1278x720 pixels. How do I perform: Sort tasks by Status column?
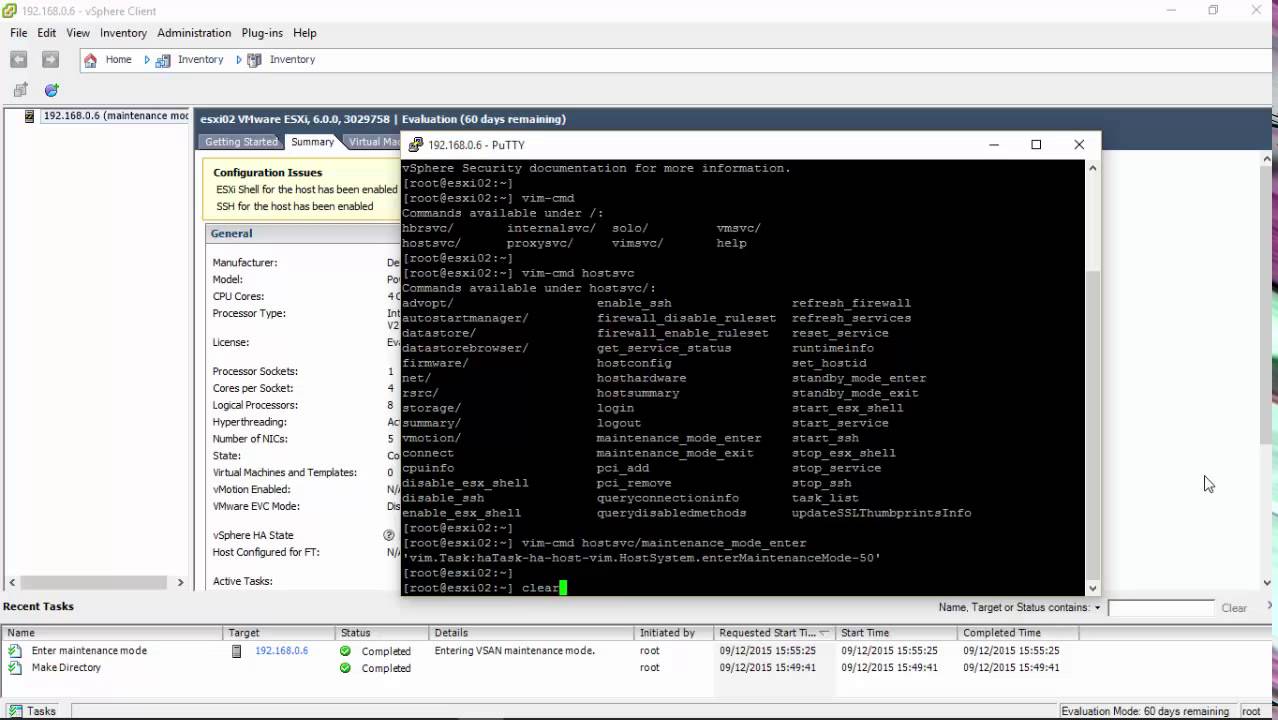click(383, 633)
